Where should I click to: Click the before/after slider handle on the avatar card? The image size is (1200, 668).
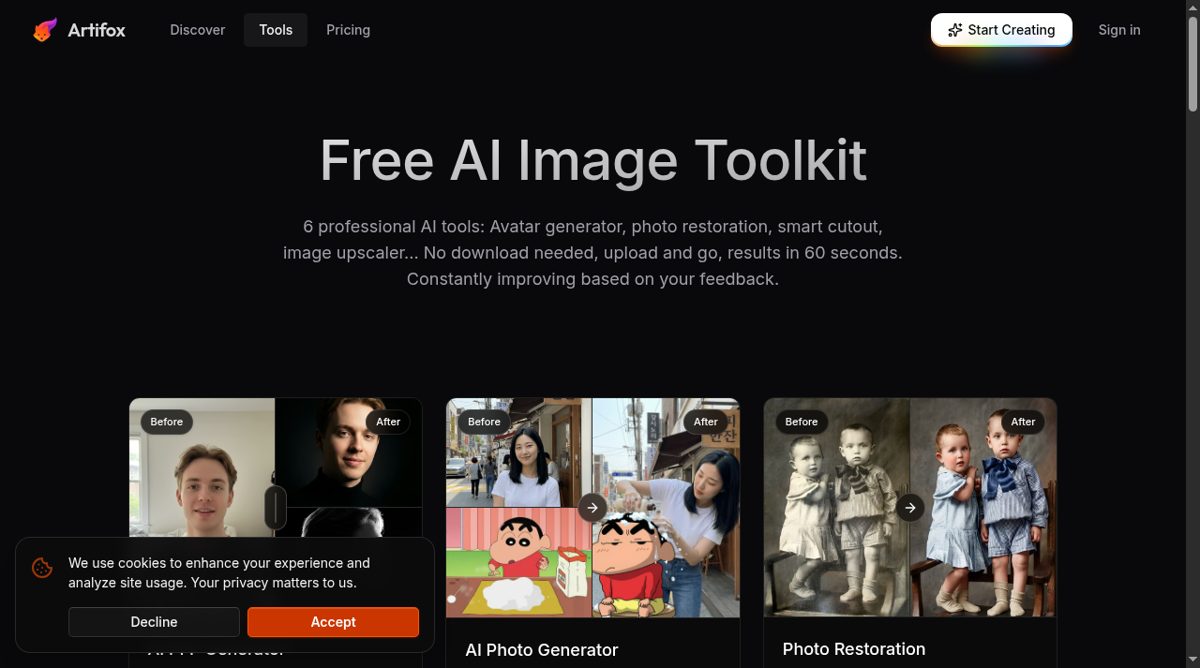pyautogui.click(x=275, y=507)
